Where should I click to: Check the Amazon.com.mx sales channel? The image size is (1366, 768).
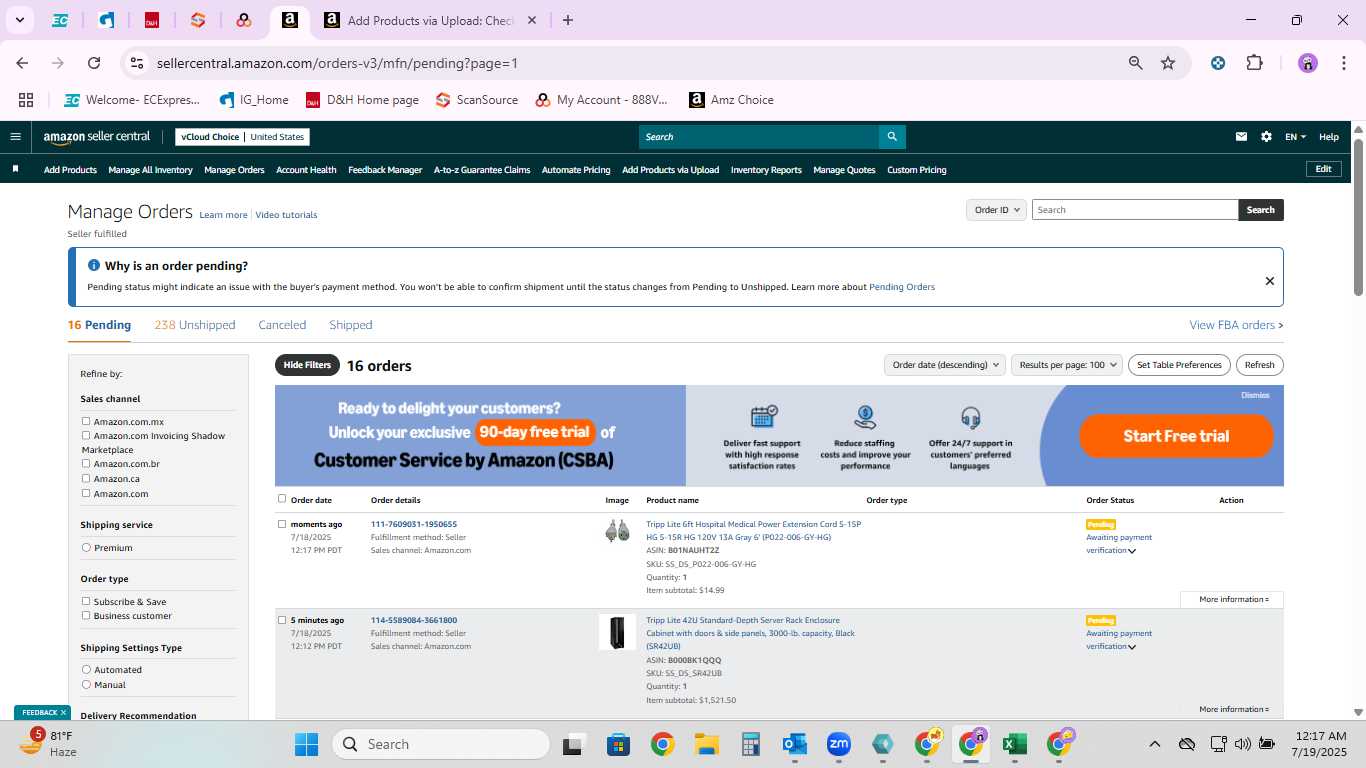tap(86, 422)
